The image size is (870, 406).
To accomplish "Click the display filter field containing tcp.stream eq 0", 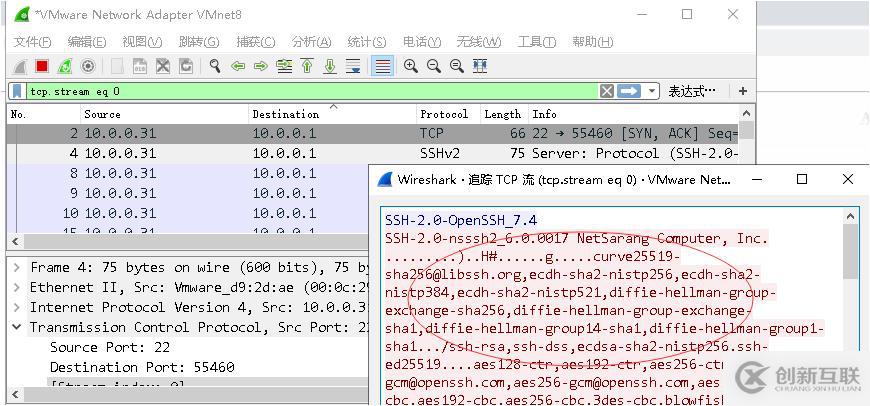I will point(311,91).
